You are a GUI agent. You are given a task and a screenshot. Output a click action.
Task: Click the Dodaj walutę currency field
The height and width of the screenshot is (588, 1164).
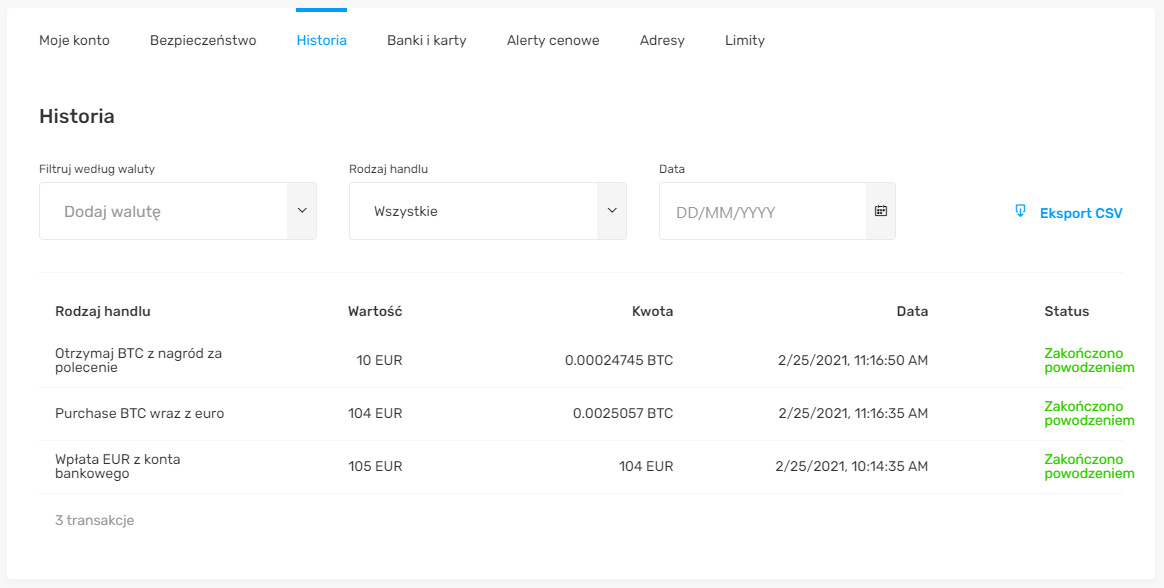(x=163, y=211)
